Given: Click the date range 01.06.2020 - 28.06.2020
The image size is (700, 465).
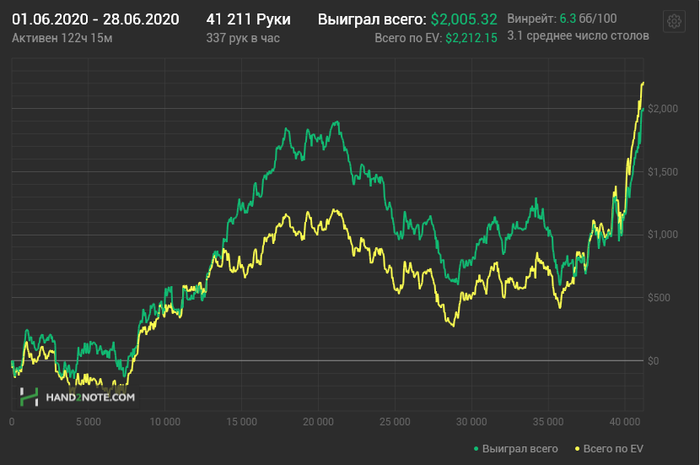Looking at the screenshot, I should tap(96, 19).
